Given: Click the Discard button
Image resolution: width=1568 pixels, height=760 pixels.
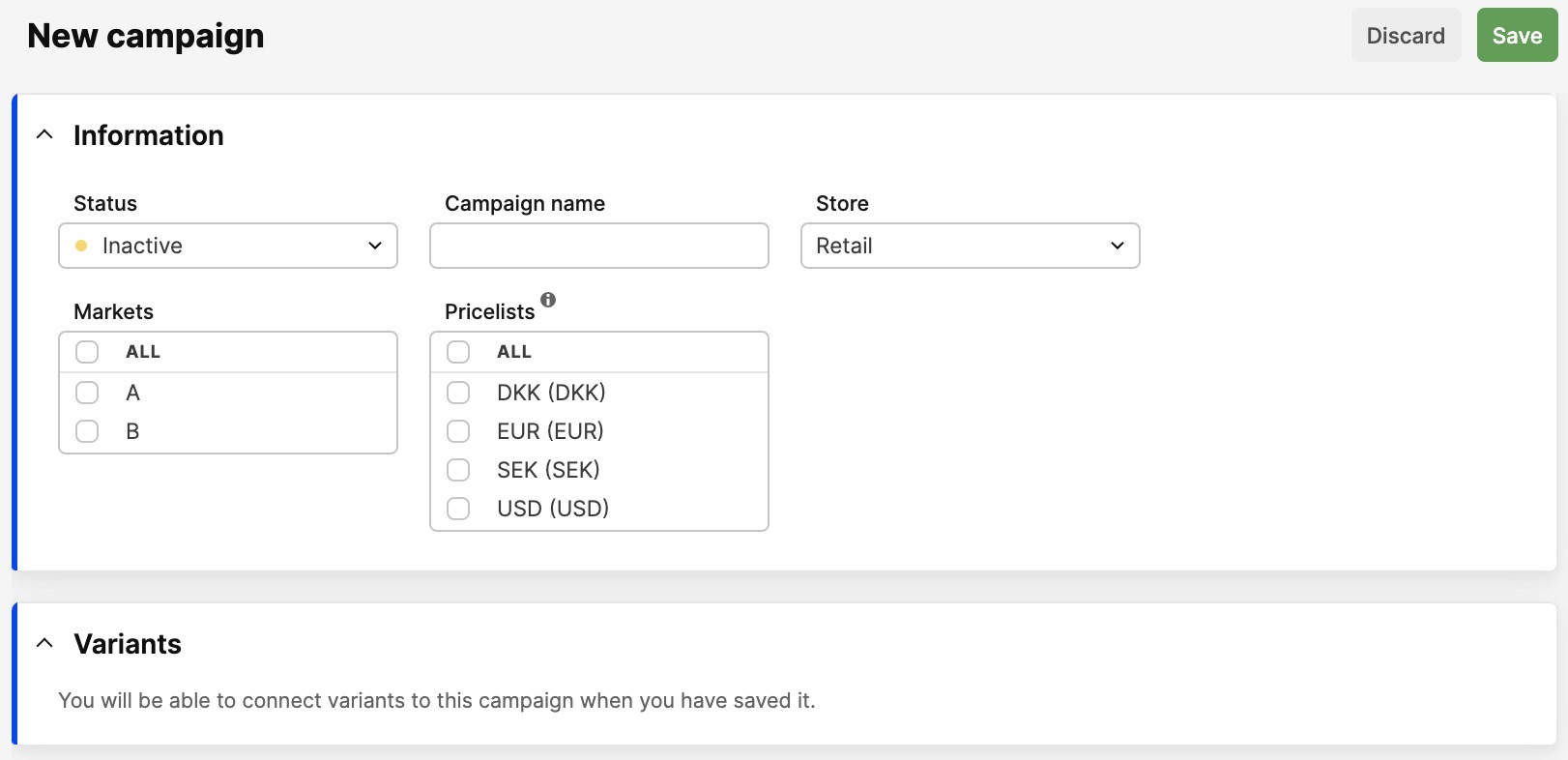Looking at the screenshot, I should [1406, 36].
